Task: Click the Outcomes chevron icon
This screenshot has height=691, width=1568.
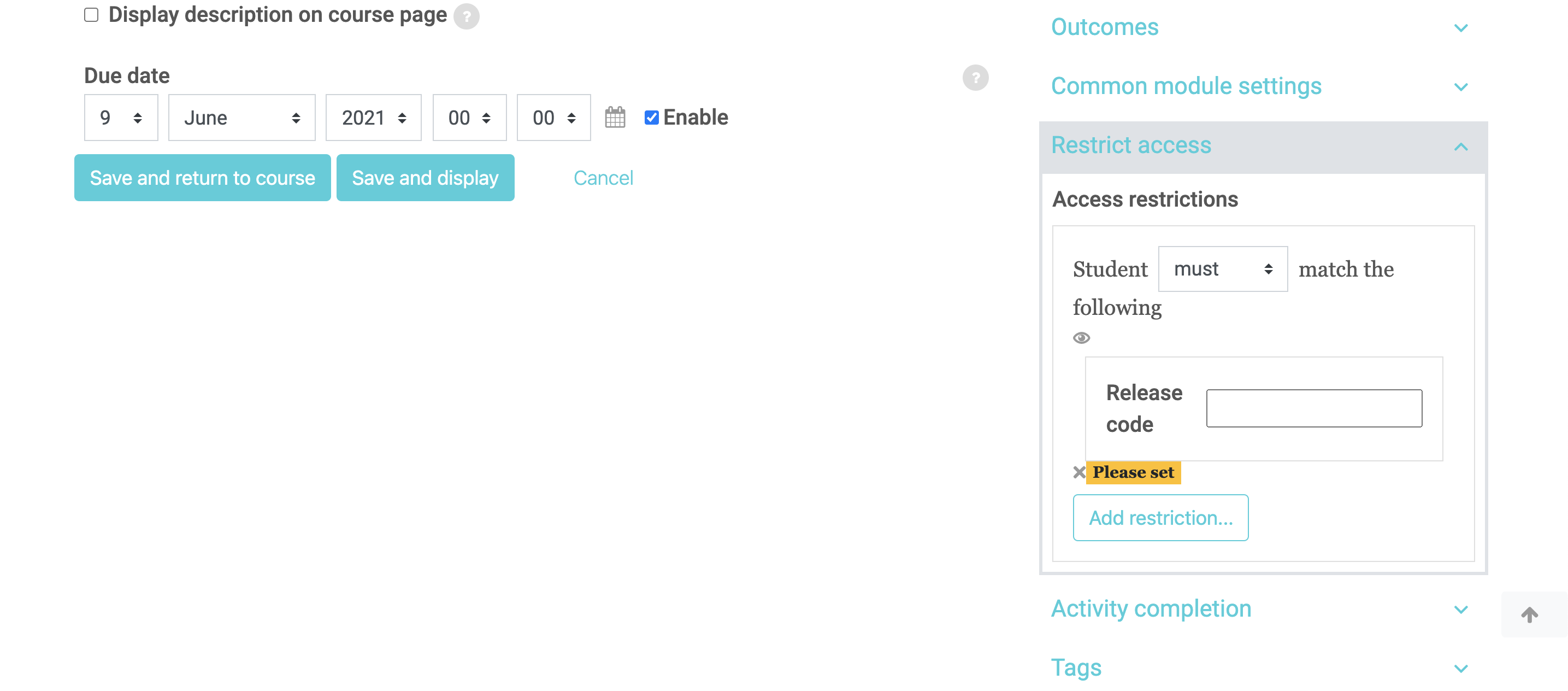Action: (1460, 28)
